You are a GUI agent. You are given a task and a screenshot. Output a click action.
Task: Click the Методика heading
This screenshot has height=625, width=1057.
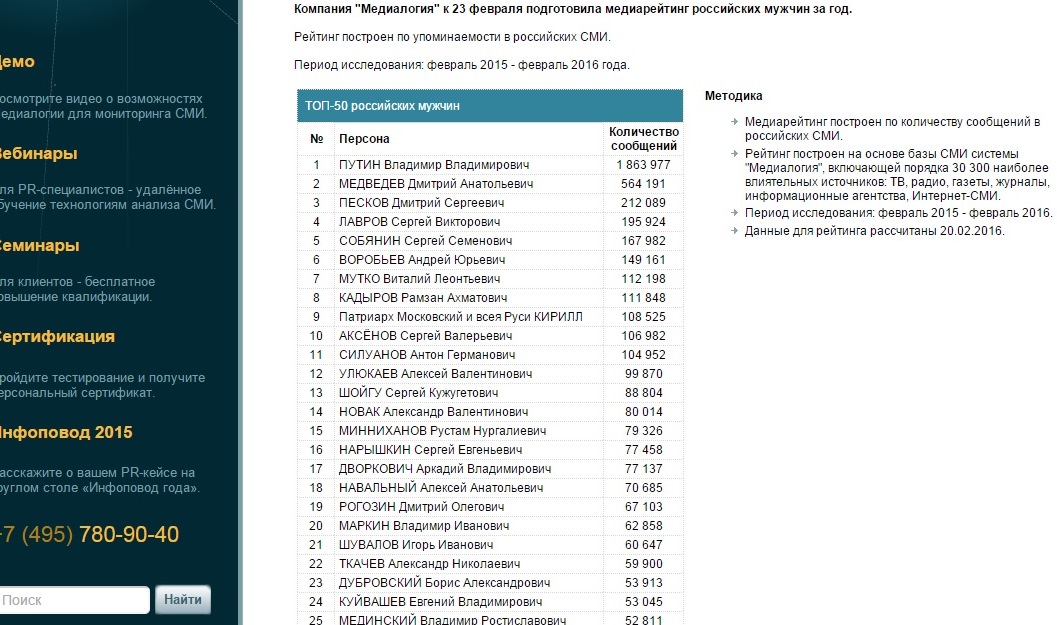733,96
